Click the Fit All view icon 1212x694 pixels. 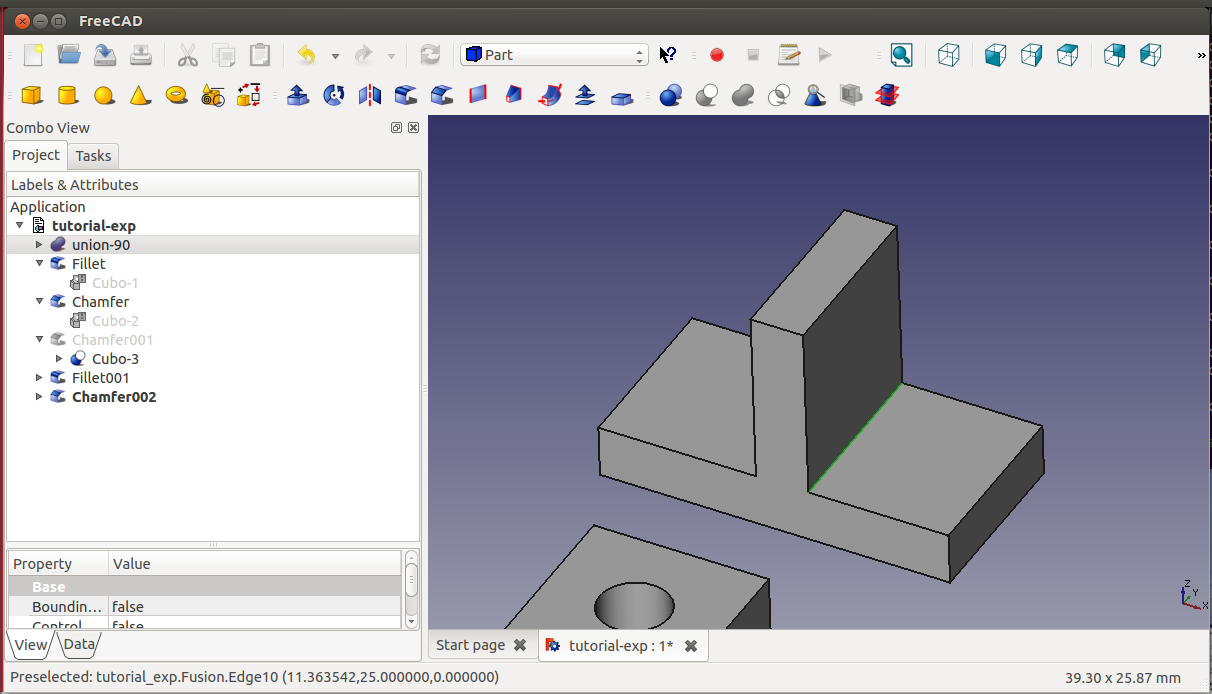tap(901, 55)
